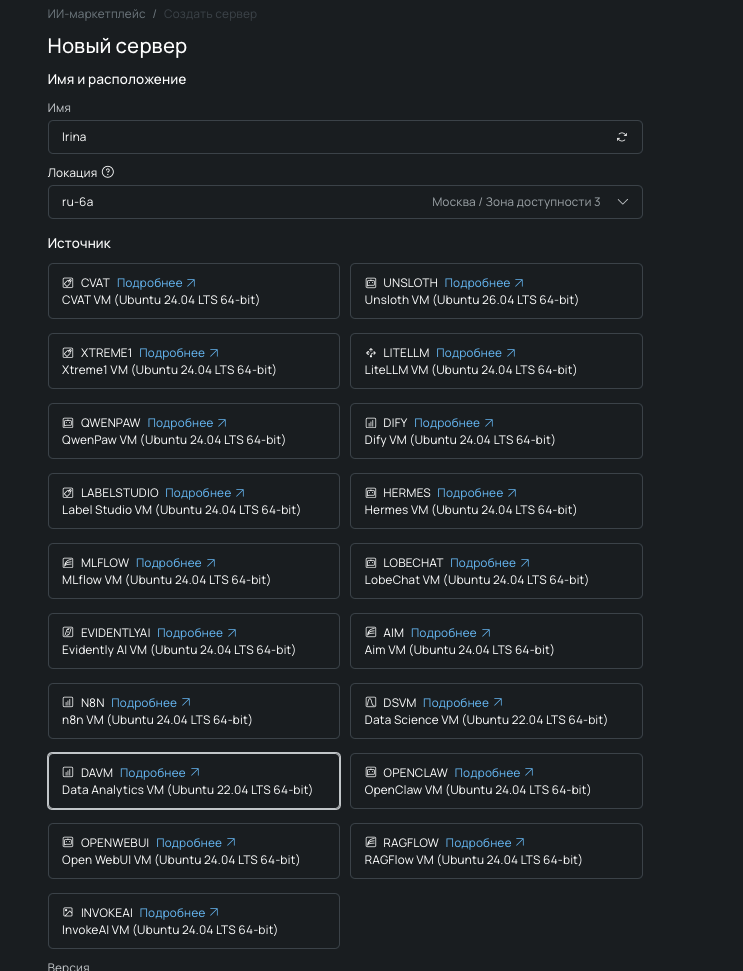Screen dimensions: 743x971
Task: Go to ИИ-маркетплейс breadcrumb
Action: [97, 14]
